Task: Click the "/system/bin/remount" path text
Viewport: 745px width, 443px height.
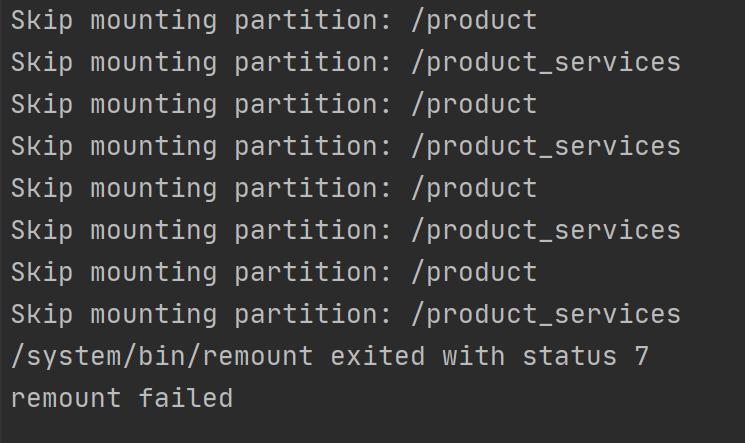Action: tap(162, 356)
